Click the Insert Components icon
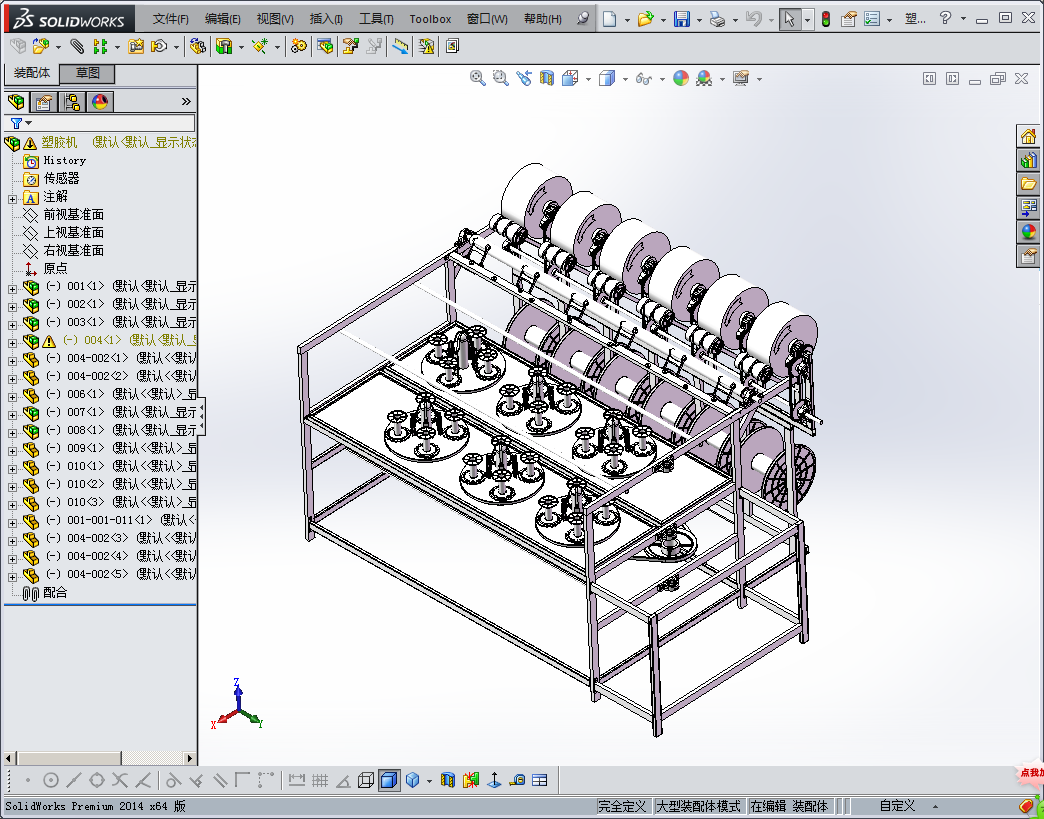Viewport: 1044px width, 819px height. pos(41,46)
